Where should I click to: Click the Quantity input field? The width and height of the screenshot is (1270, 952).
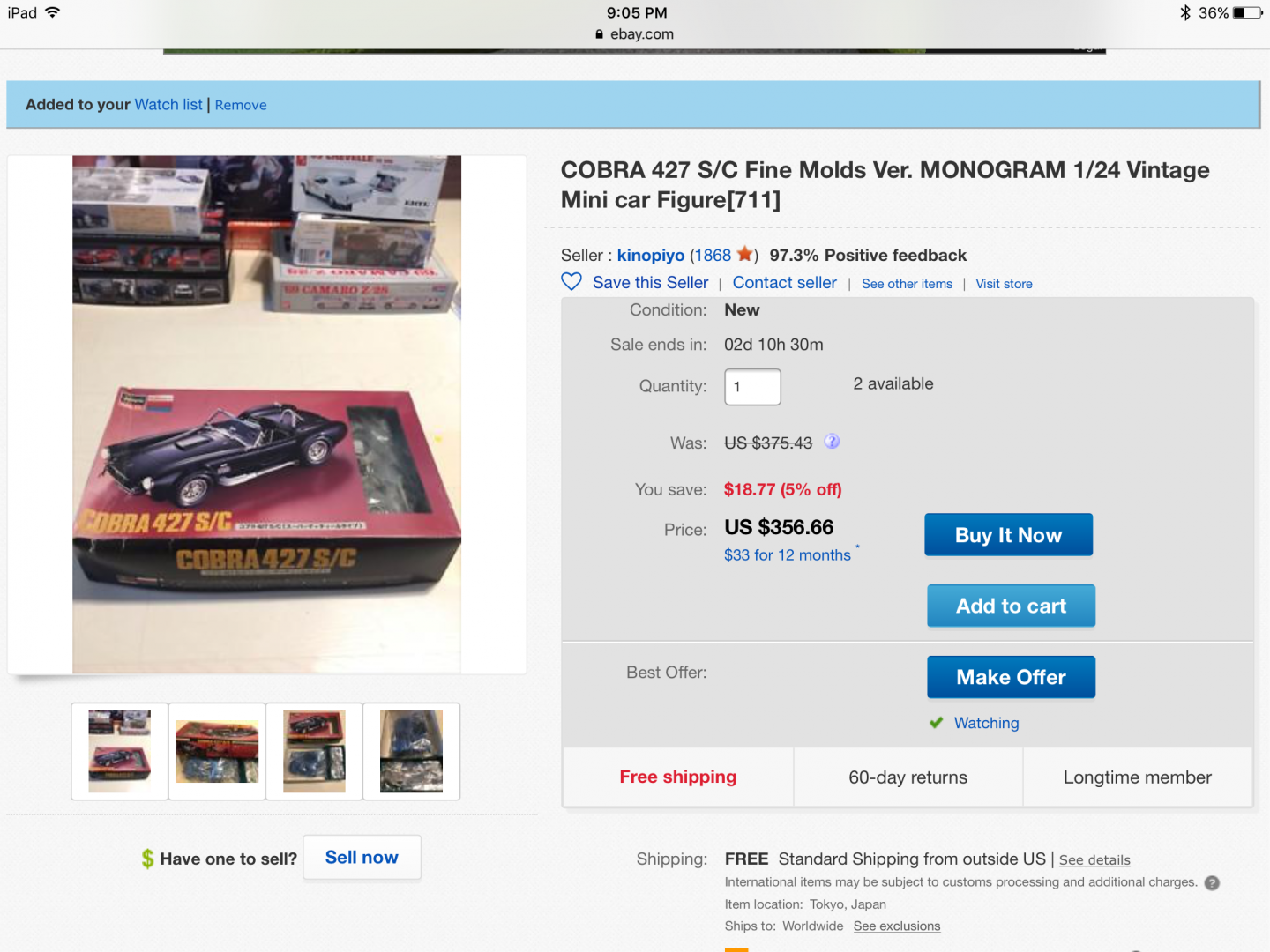(752, 387)
